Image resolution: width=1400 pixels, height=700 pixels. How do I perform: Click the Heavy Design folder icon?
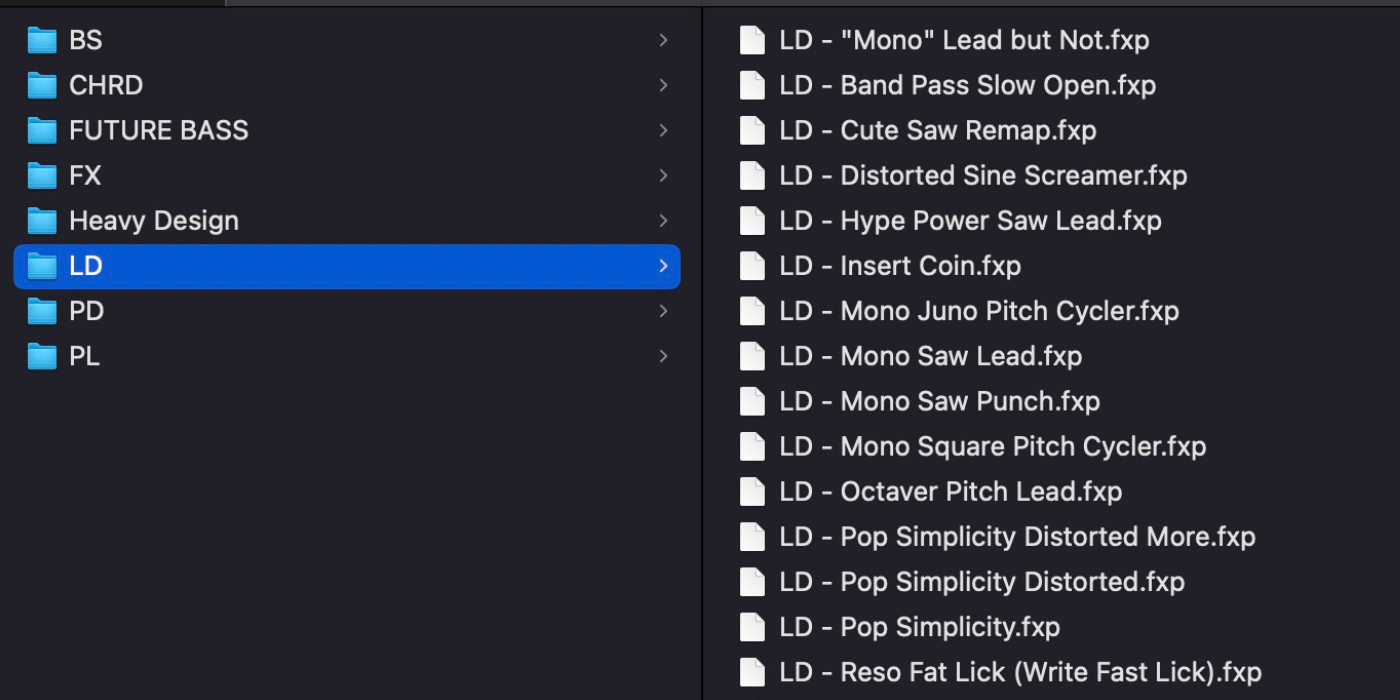pyautogui.click(x=42, y=220)
